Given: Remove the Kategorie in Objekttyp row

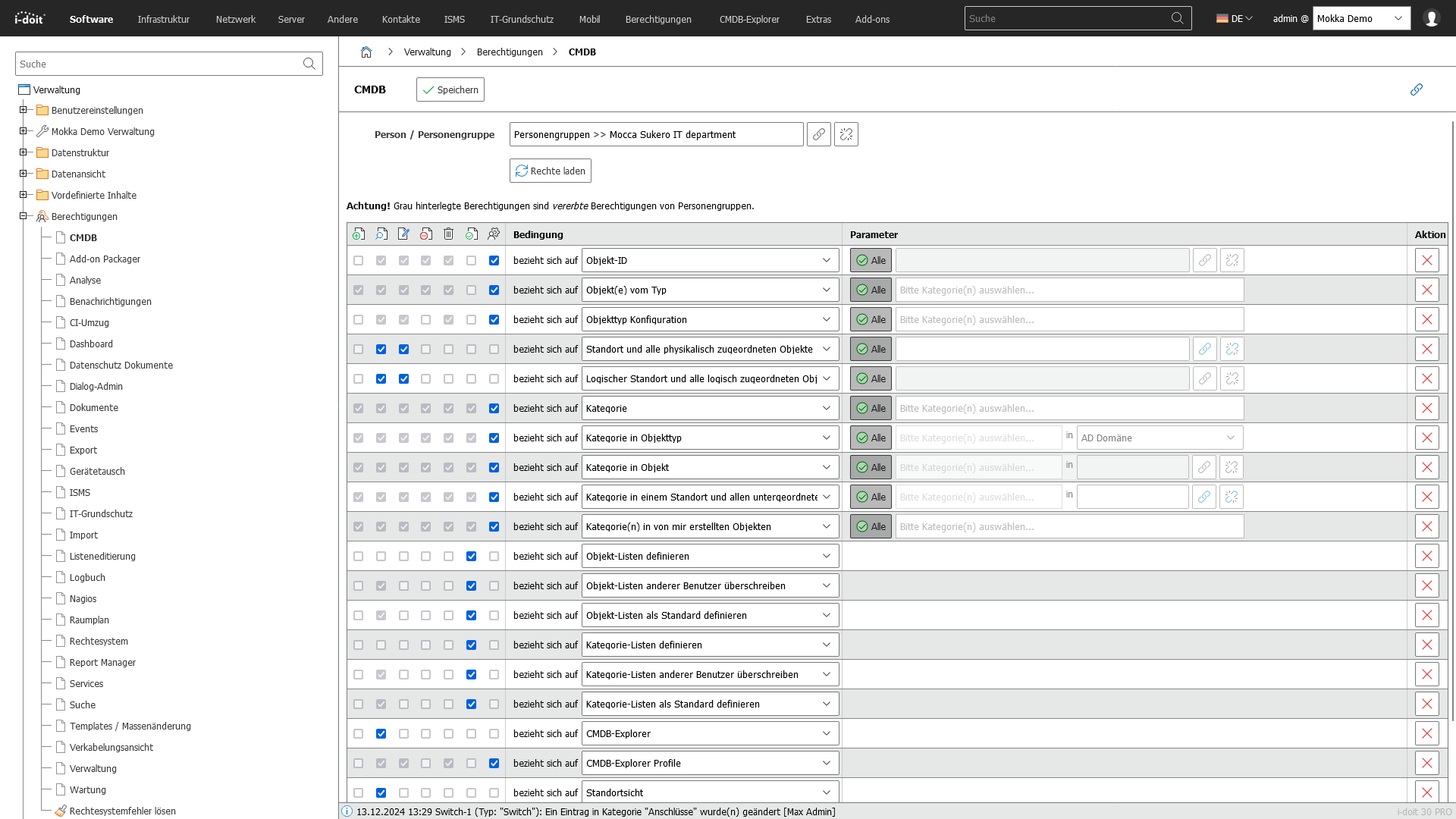Looking at the screenshot, I should pos(1427,438).
